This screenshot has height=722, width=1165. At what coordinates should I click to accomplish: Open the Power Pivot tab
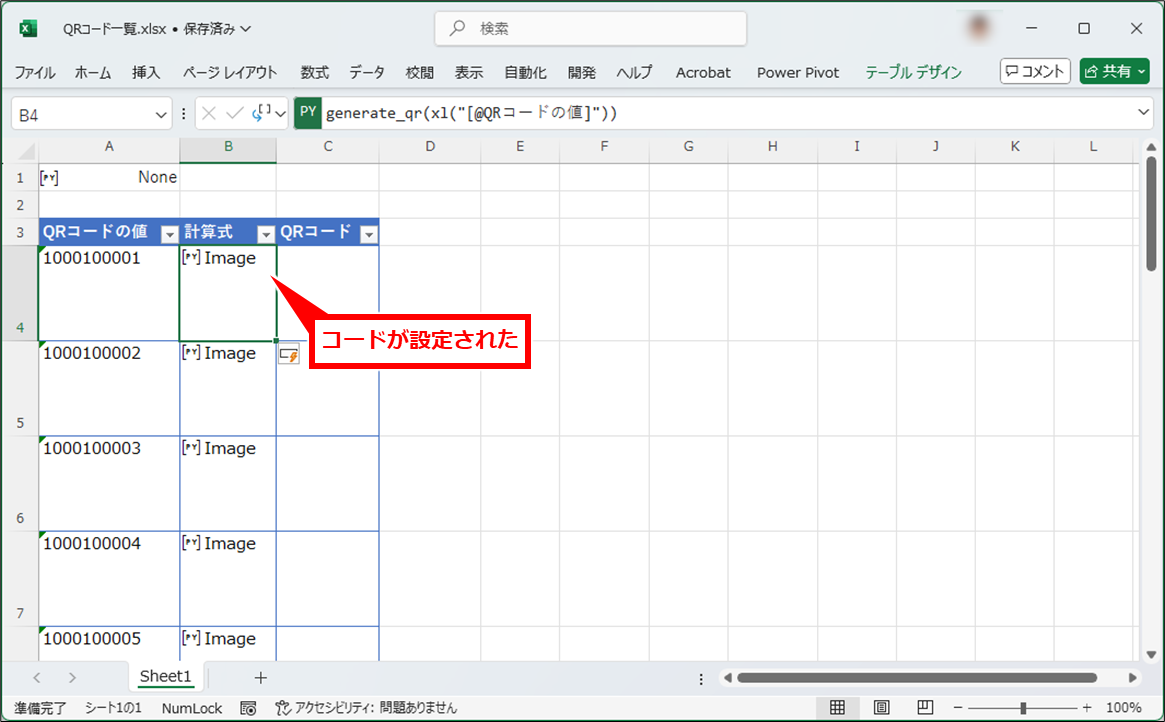pyautogui.click(x=798, y=73)
